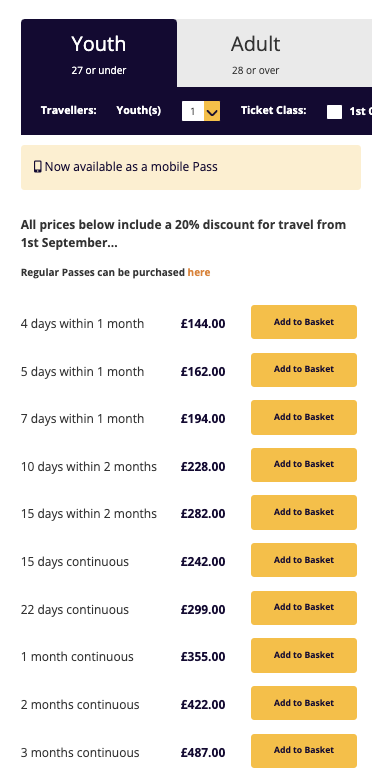Viewport: 372px width, 776px height.
Task: Click the '3 months continuous' pass label
Action: pyautogui.click(x=80, y=753)
